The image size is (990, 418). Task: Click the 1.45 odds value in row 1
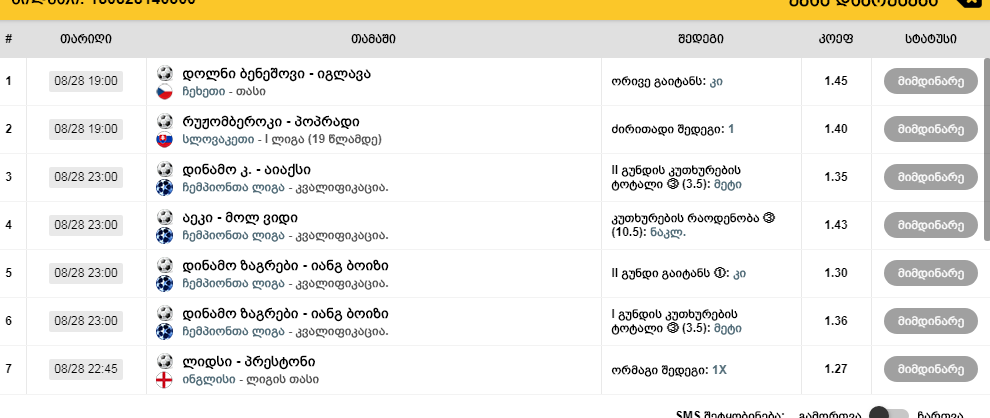coord(836,81)
